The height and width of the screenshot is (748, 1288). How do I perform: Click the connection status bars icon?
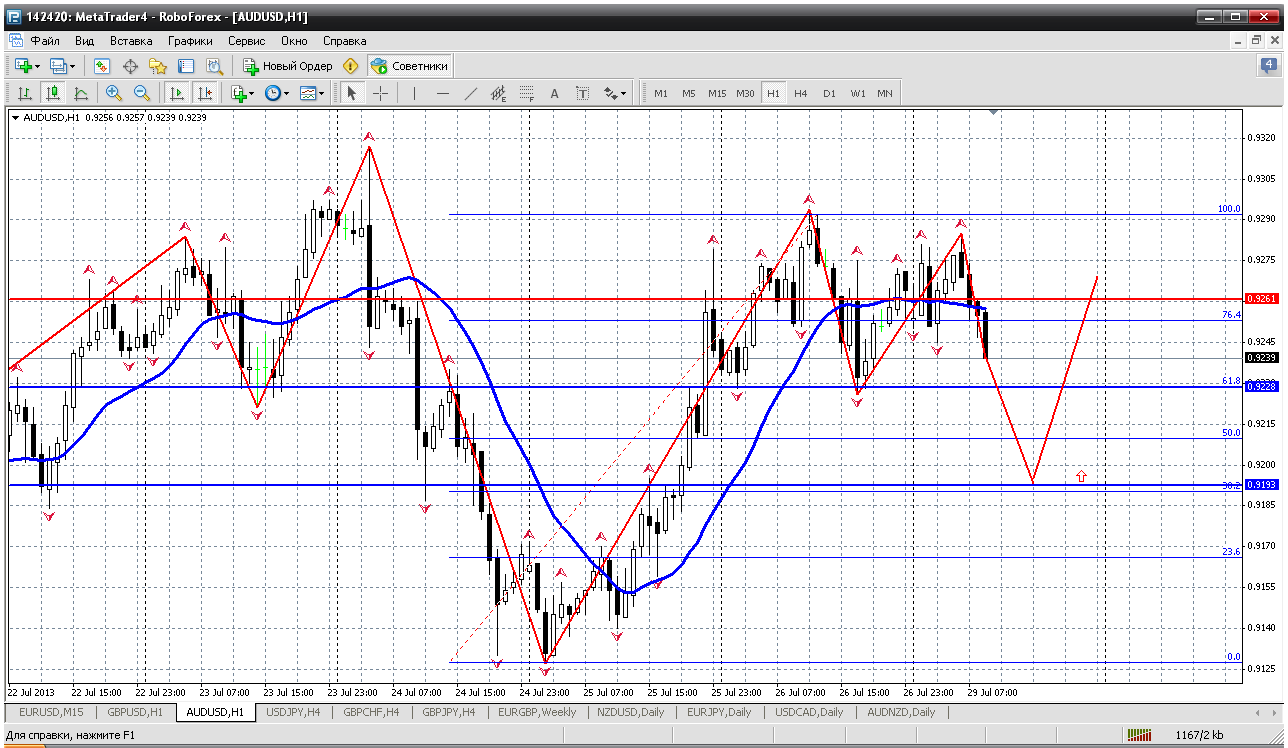point(1140,736)
